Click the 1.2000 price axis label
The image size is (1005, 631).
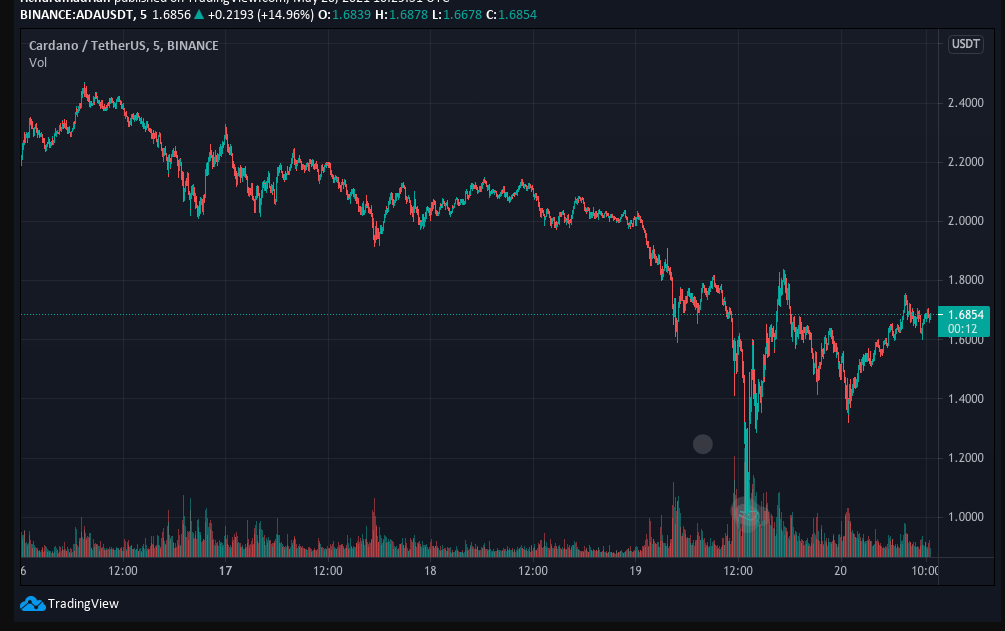(x=965, y=457)
